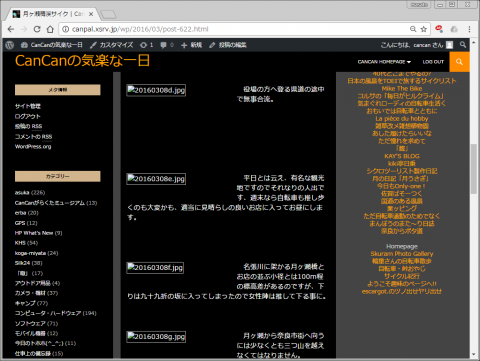Open the 投稿の RSS feed link
This screenshot has height=361, width=480.
(x=28, y=126)
